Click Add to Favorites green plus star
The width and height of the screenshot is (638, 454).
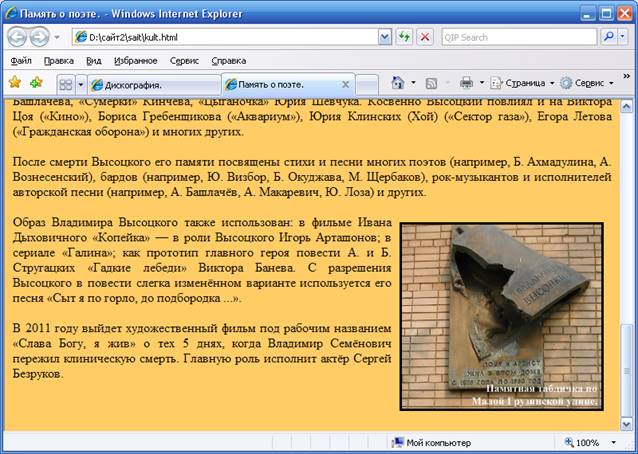[36, 83]
